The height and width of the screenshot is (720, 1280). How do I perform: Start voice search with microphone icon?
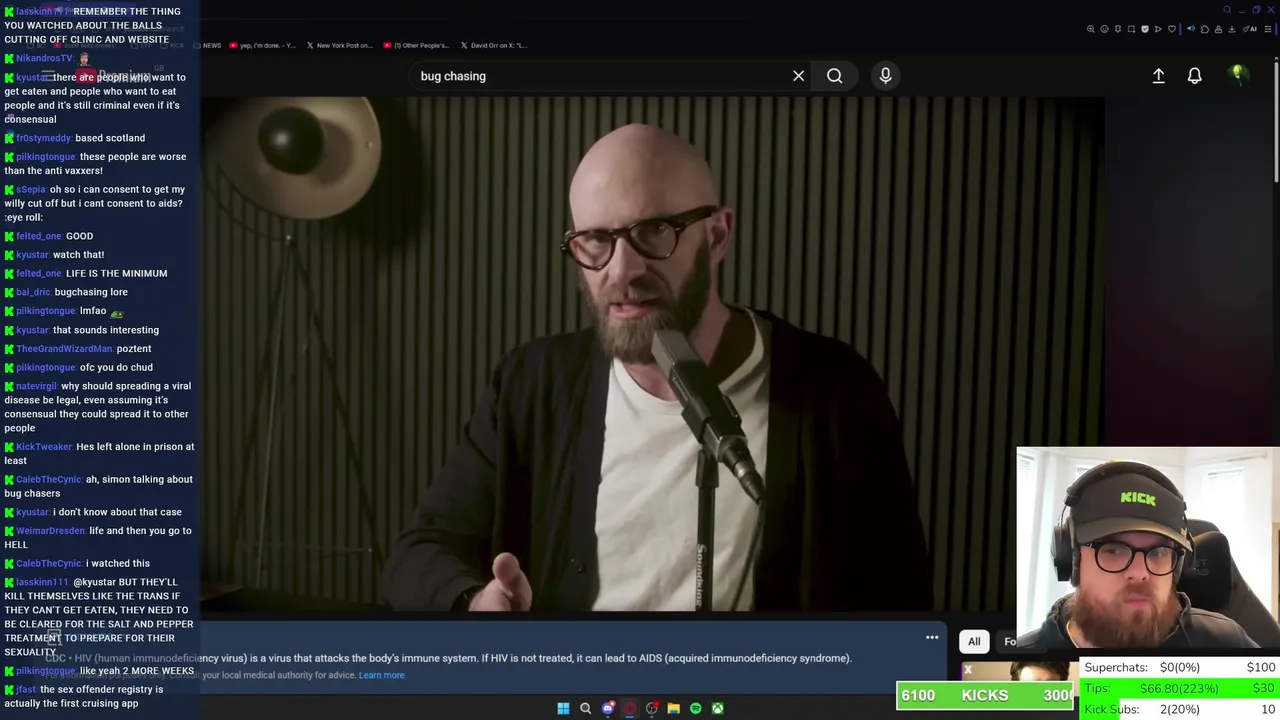click(885, 76)
